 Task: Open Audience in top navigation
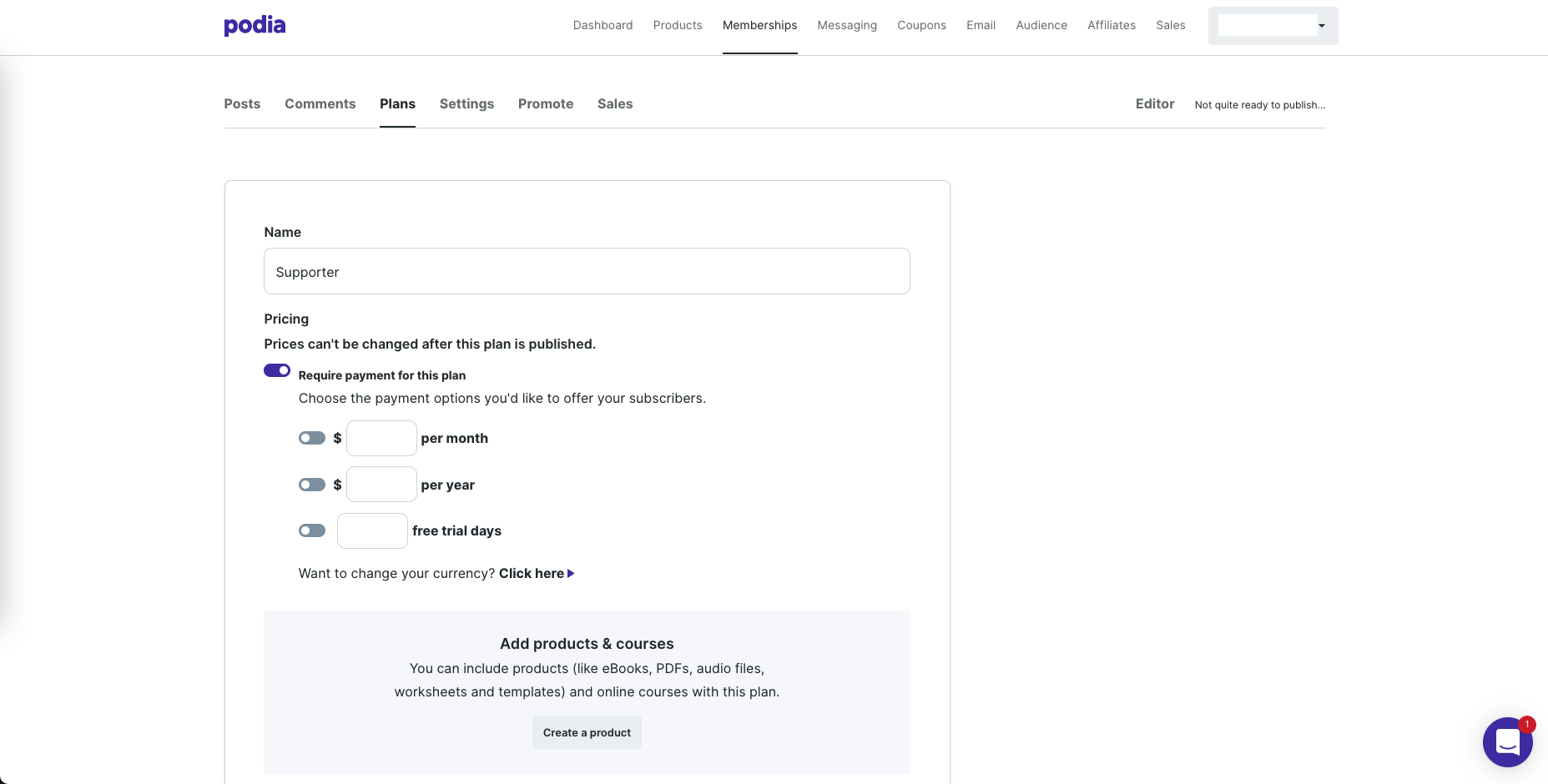1041,25
